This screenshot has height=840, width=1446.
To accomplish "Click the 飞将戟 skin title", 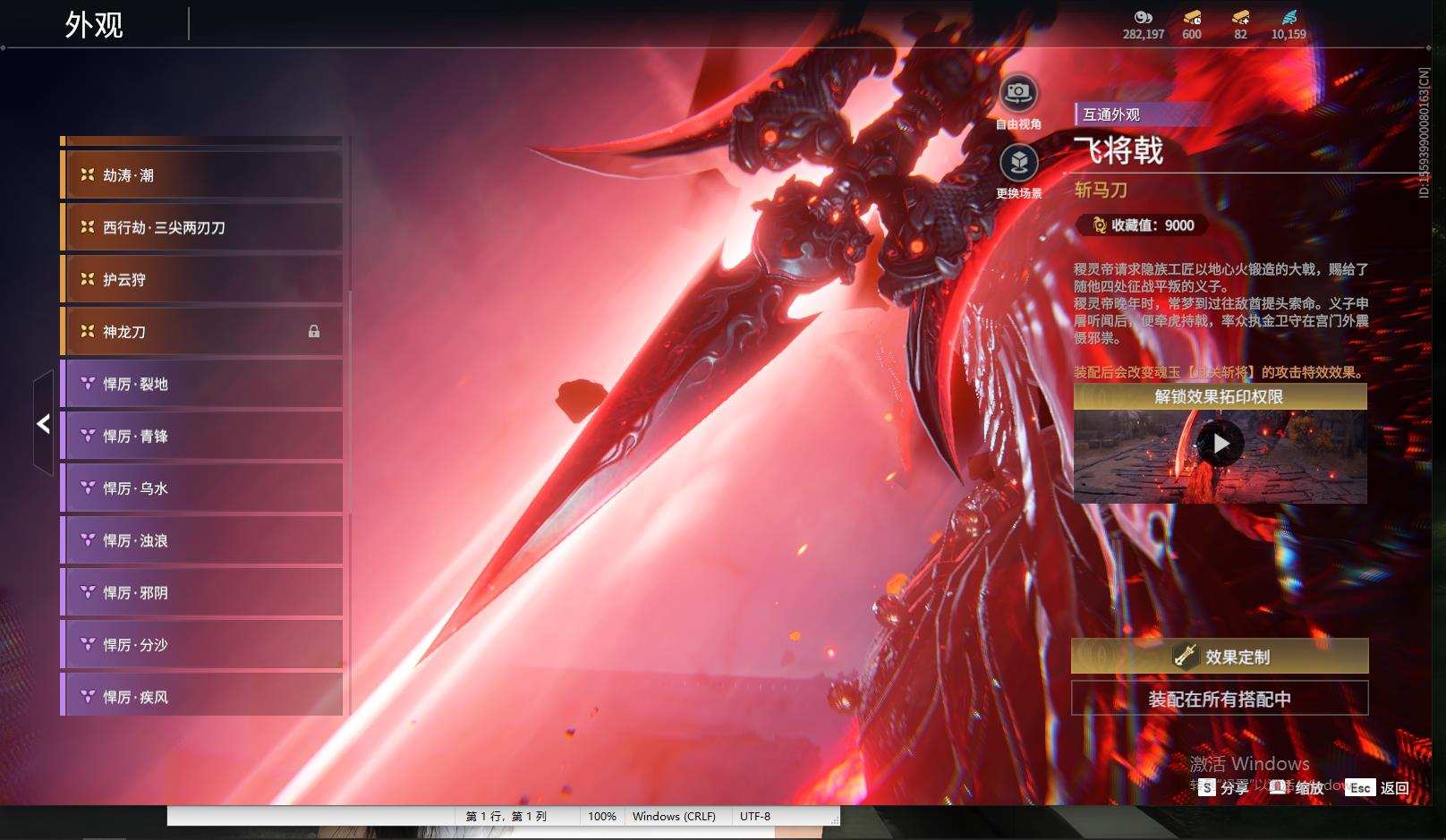I will coord(1119,150).
